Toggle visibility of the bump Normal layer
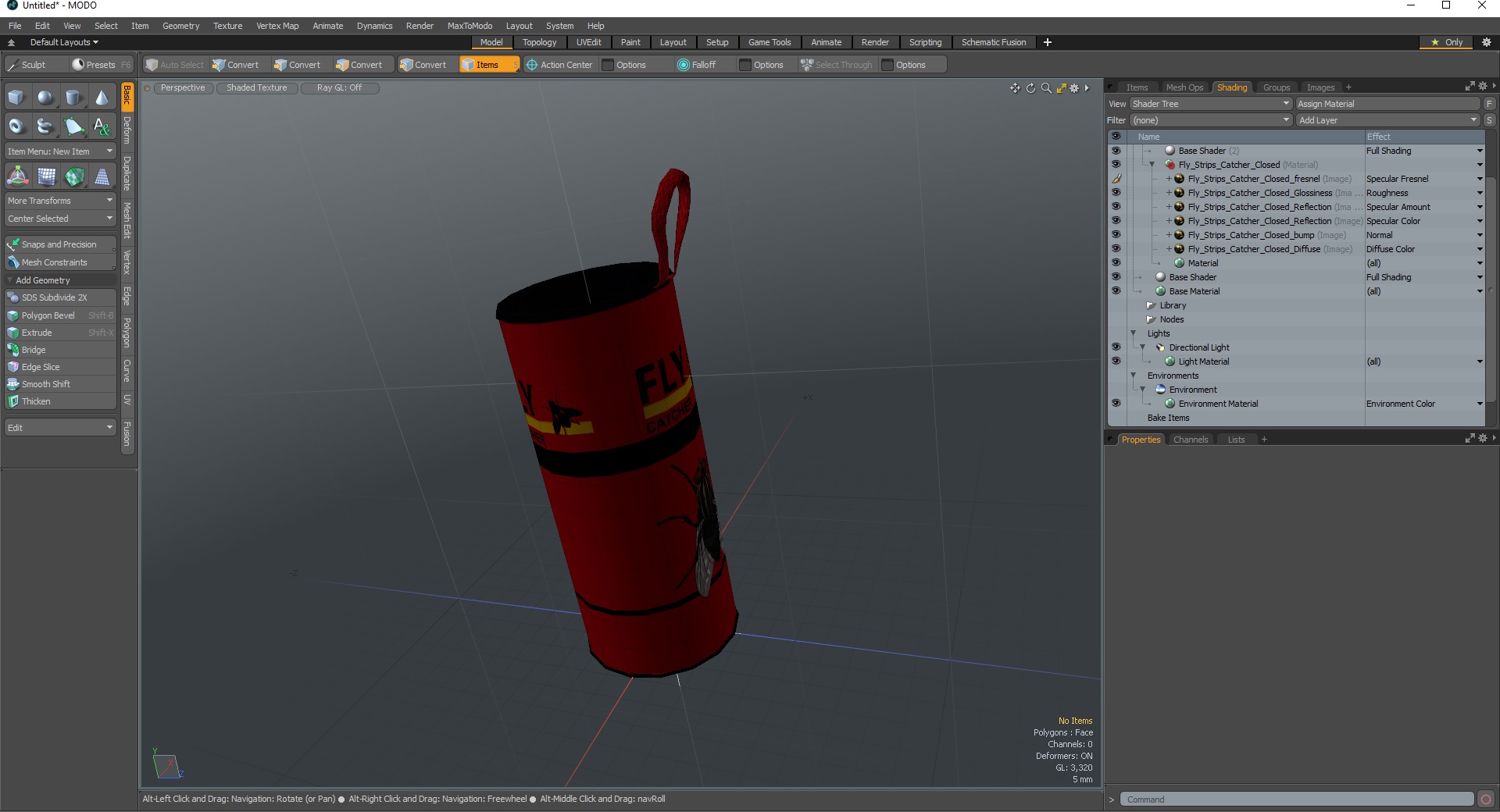 (1116, 235)
